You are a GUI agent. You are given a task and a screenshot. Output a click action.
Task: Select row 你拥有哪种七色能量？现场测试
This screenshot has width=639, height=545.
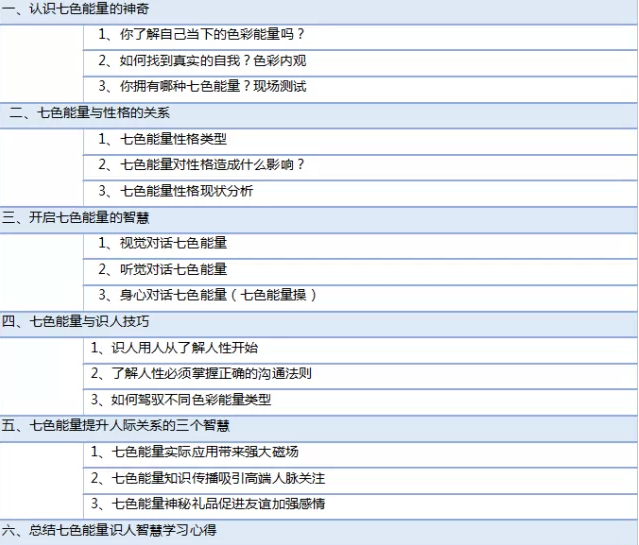(360, 89)
